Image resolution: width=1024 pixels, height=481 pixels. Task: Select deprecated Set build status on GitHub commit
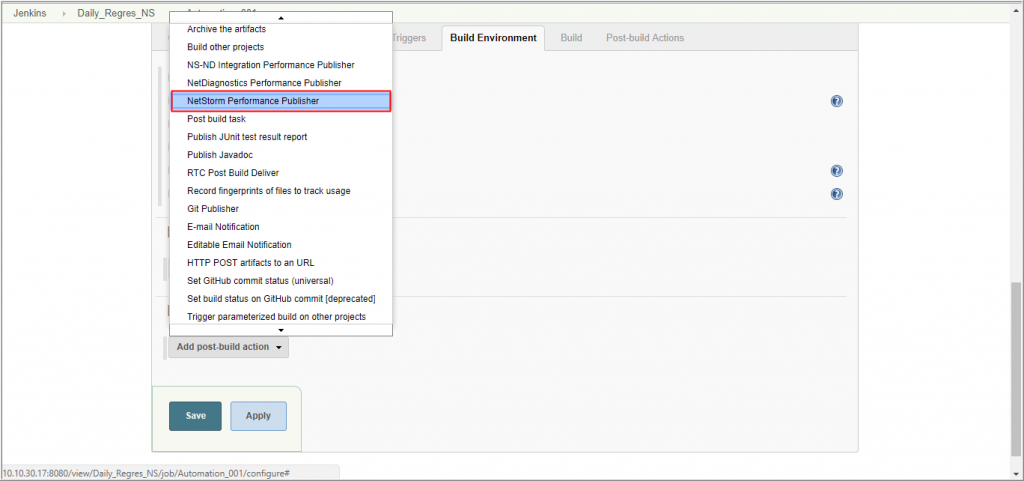click(281, 298)
